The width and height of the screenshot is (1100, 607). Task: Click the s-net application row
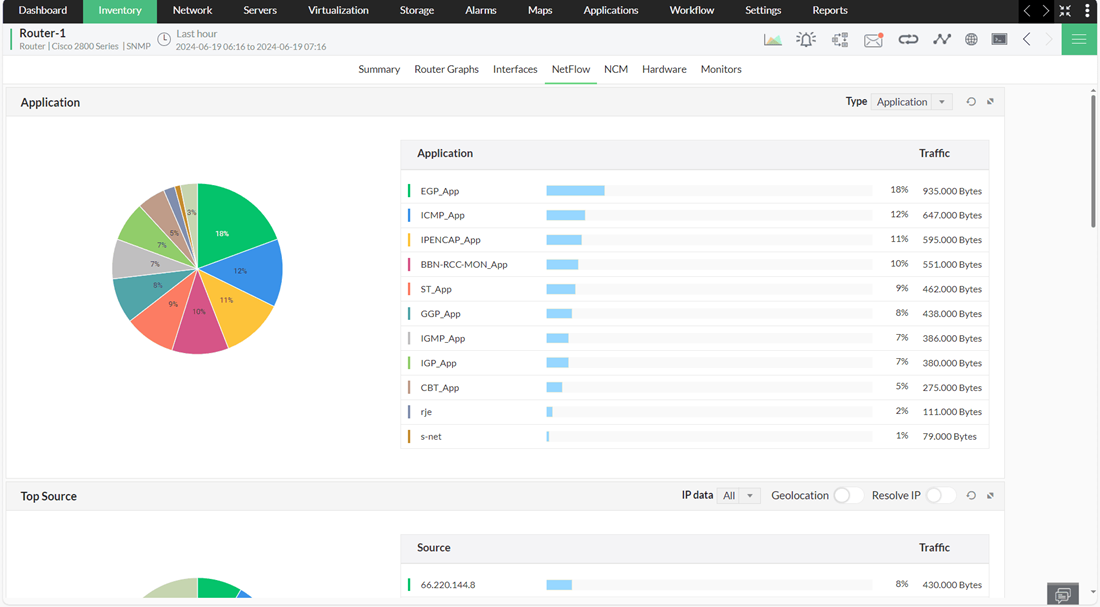tap(695, 436)
